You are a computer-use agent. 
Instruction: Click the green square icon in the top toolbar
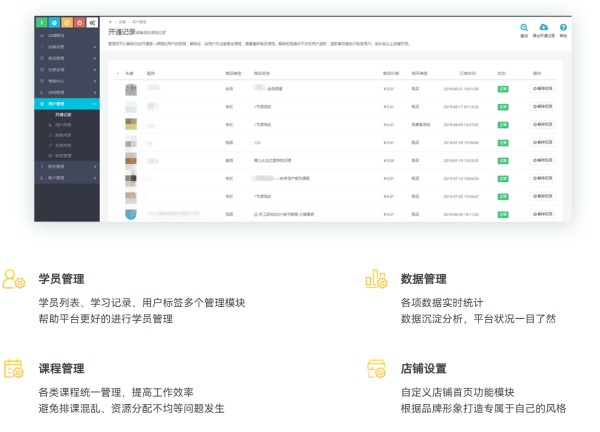click(x=42, y=23)
